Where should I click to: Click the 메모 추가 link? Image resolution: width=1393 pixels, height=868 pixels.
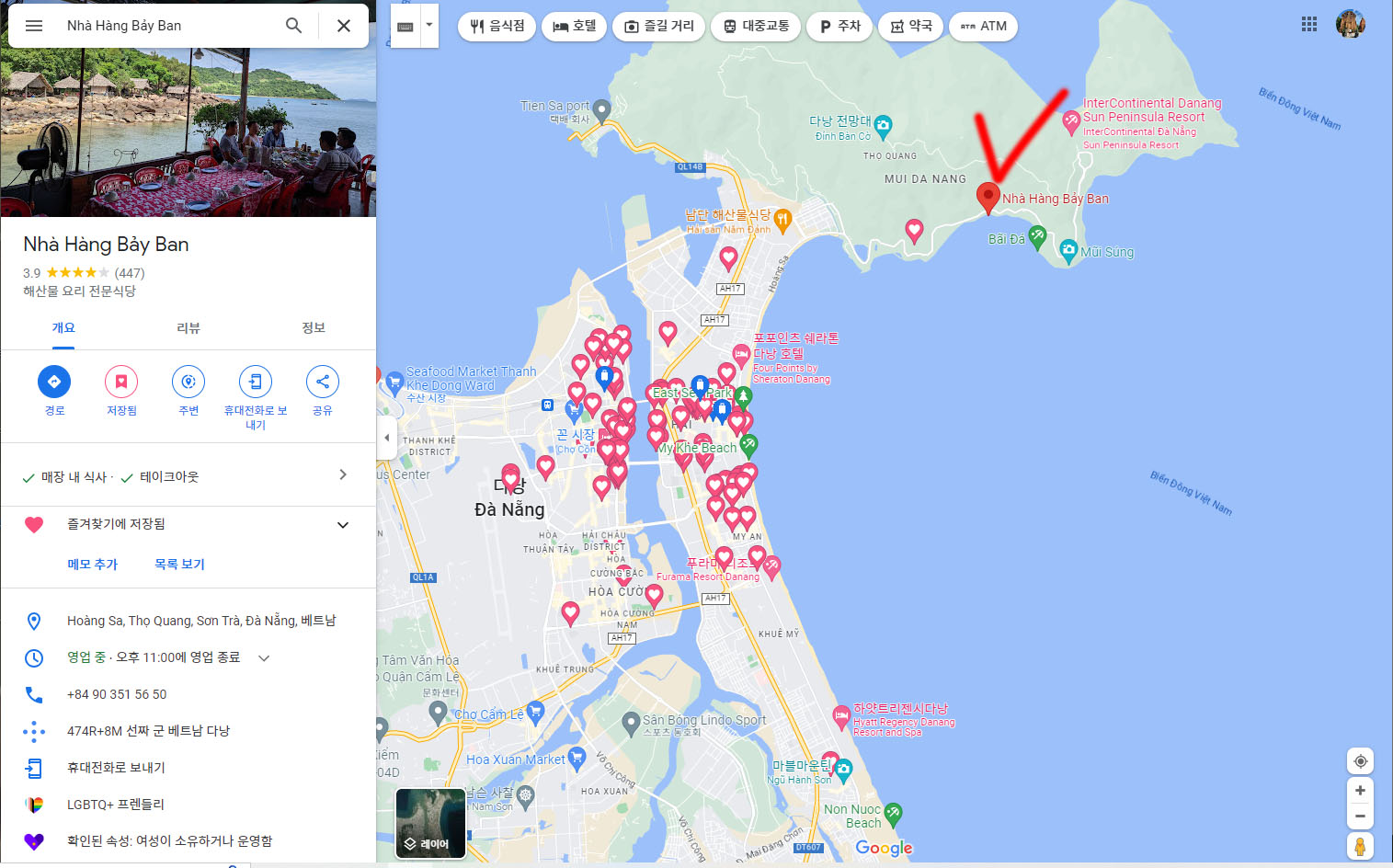(92, 565)
